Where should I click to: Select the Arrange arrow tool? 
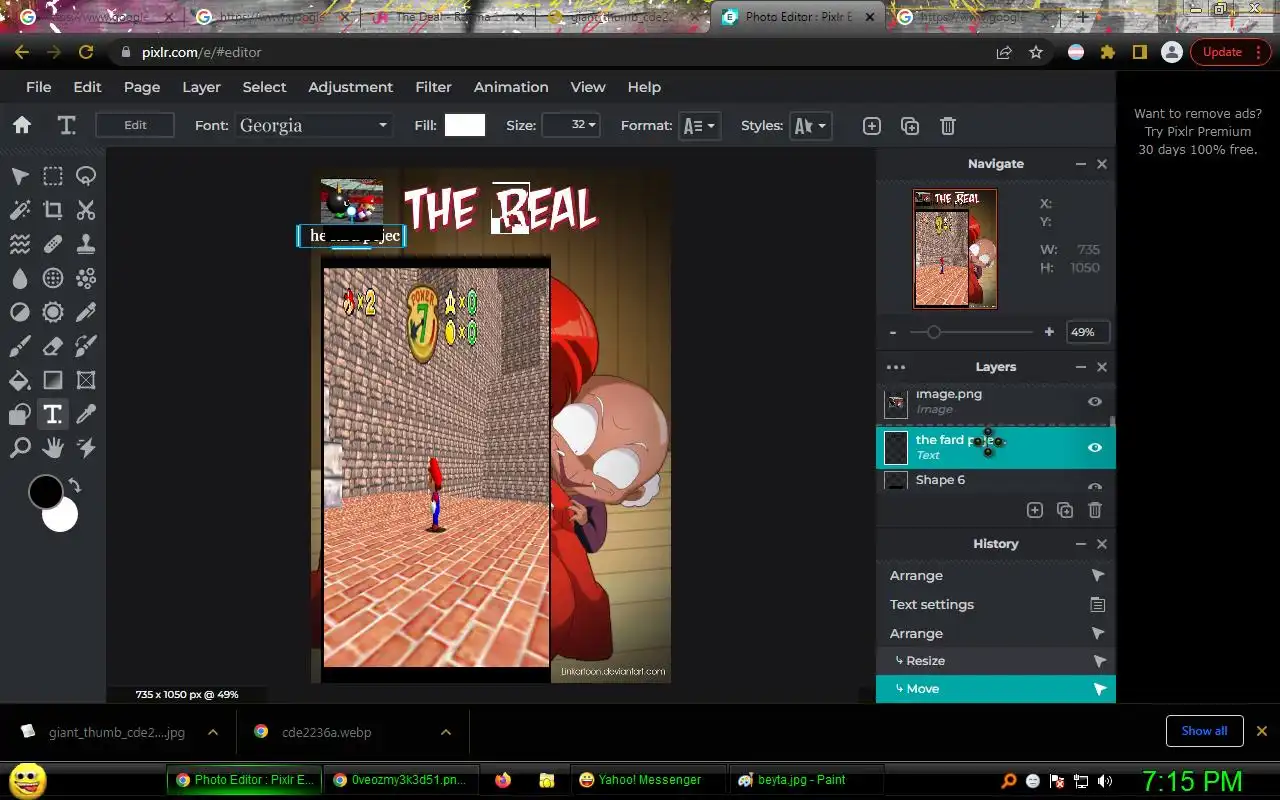[20, 177]
